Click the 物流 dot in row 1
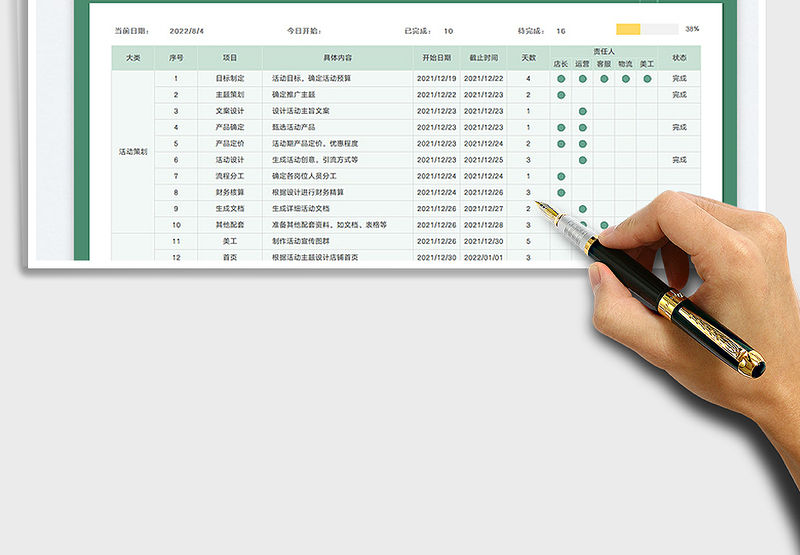This screenshot has width=800, height=555. [626, 78]
